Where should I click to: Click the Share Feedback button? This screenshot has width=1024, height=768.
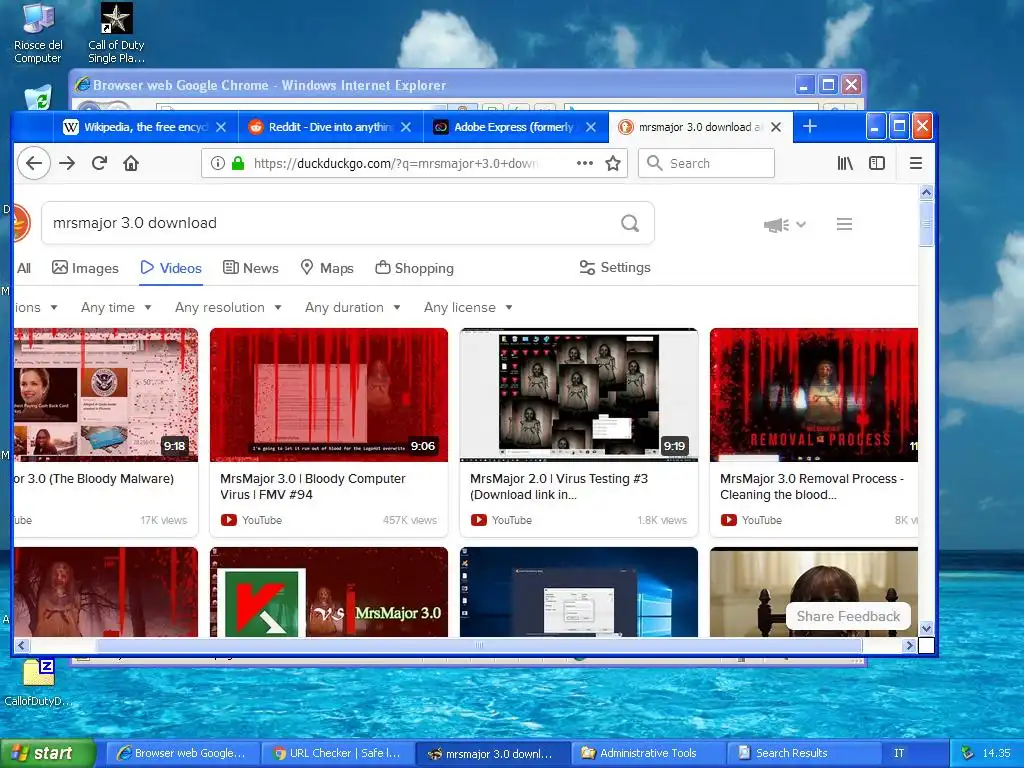pos(848,616)
